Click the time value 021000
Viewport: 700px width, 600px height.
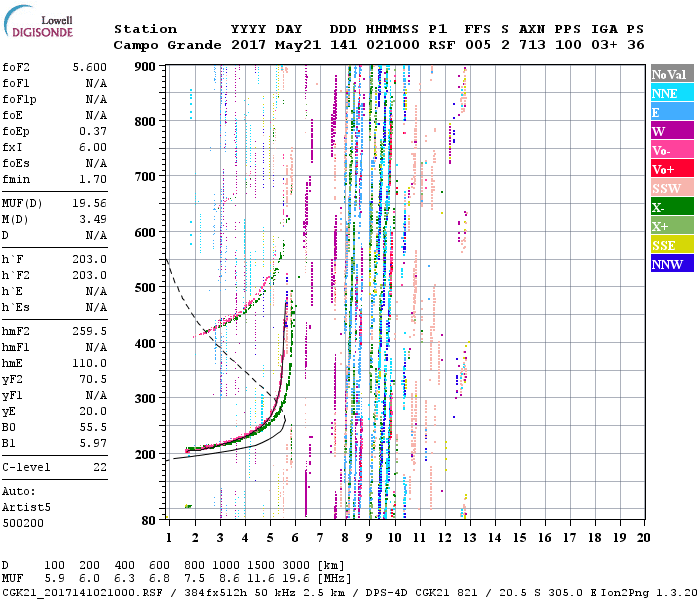click(x=393, y=45)
